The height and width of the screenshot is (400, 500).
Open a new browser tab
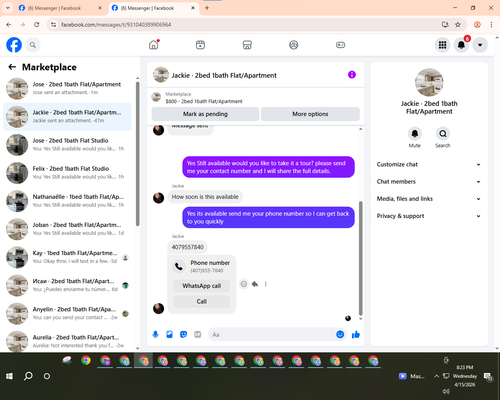tap(207, 8)
